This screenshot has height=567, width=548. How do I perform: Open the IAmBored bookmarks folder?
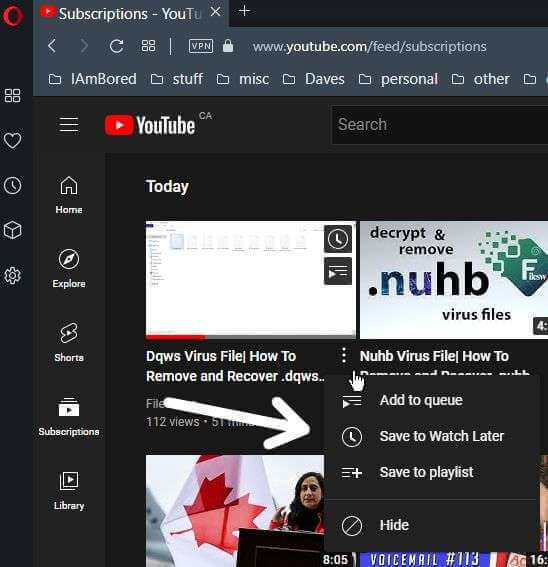tap(93, 79)
